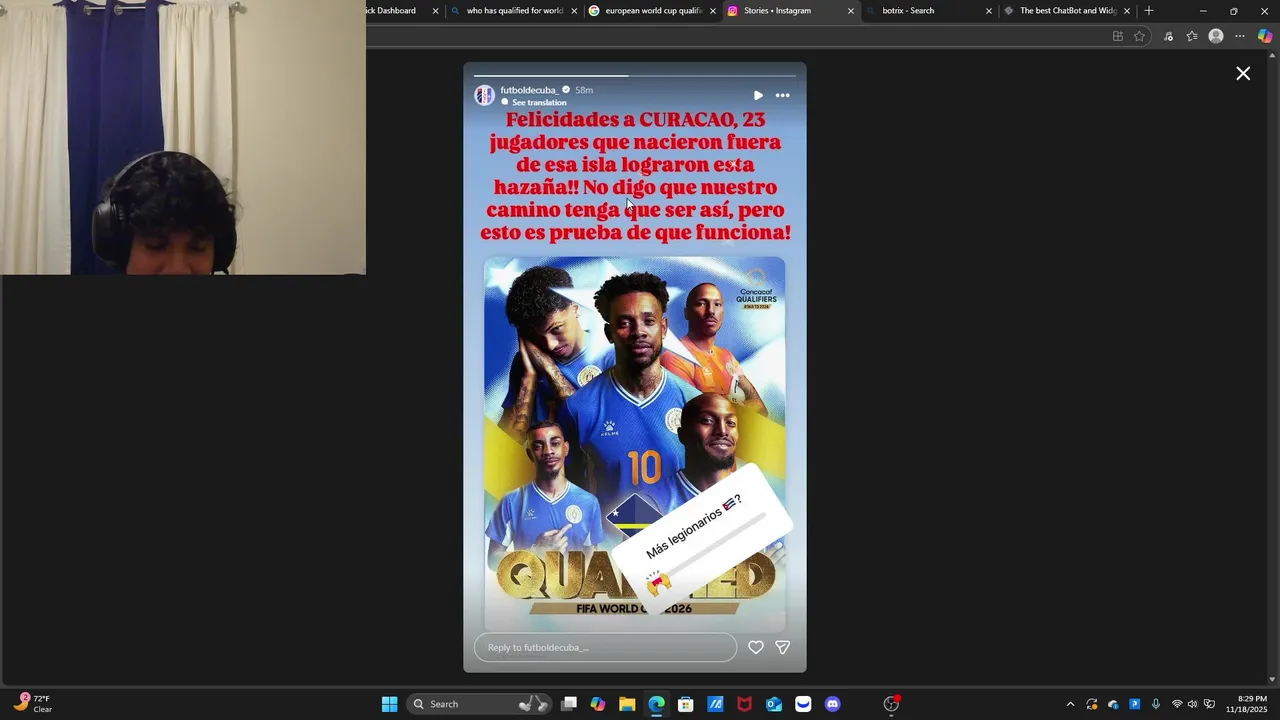Open Discord from the taskbar

point(832,704)
